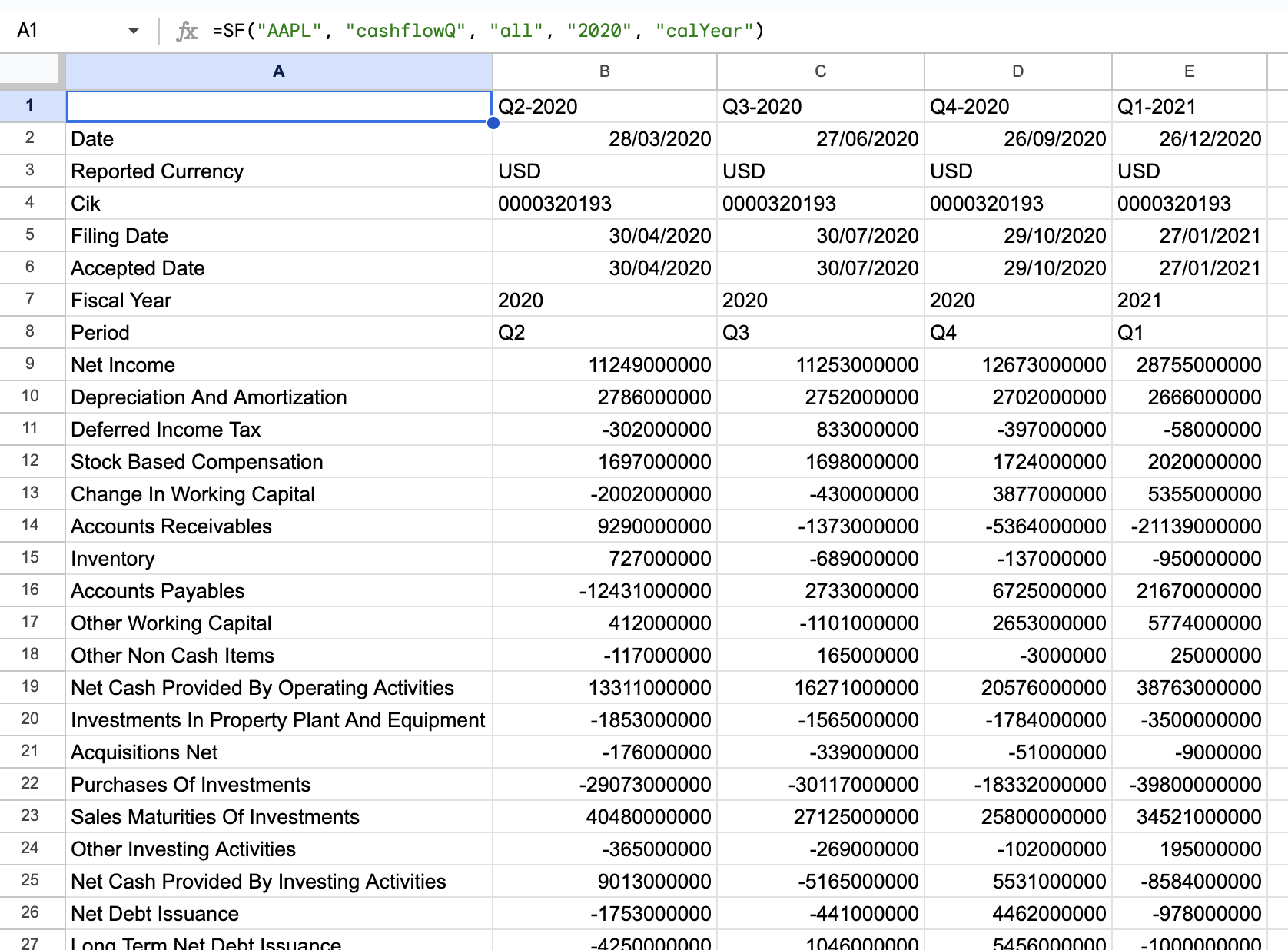
Task: Click the 'Fiscal Year' label cell
Action: pos(279,301)
